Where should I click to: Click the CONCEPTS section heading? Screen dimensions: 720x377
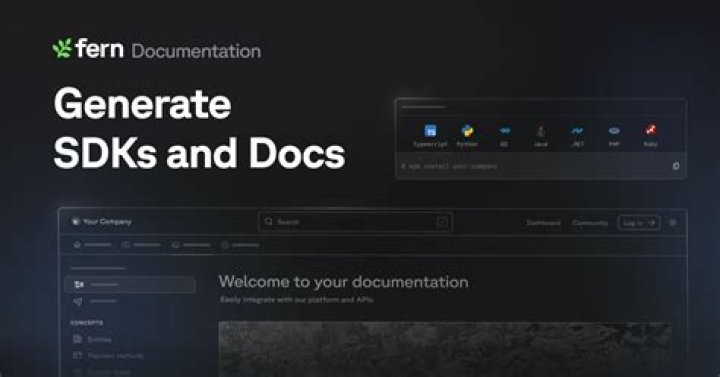(x=87, y=323)
